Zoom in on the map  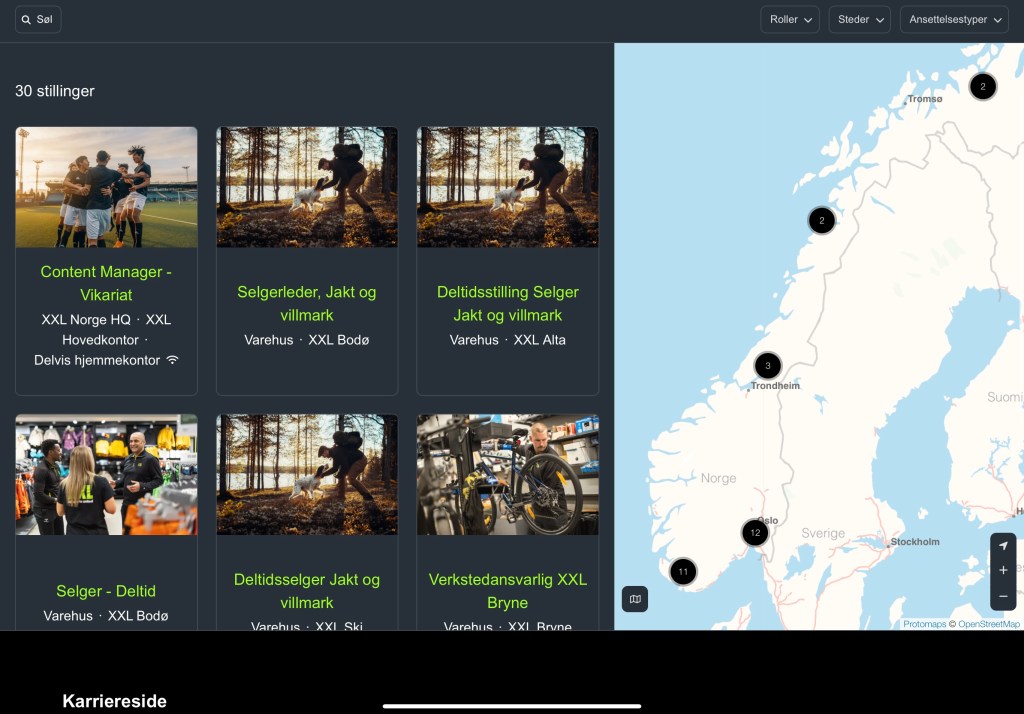(x=1003, y=571)
